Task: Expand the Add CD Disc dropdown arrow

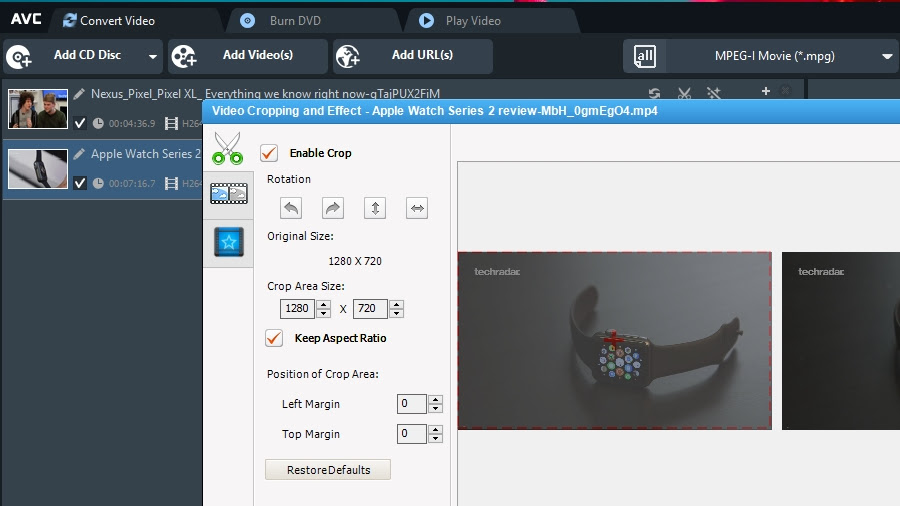Action: click(x=153, y=57)
